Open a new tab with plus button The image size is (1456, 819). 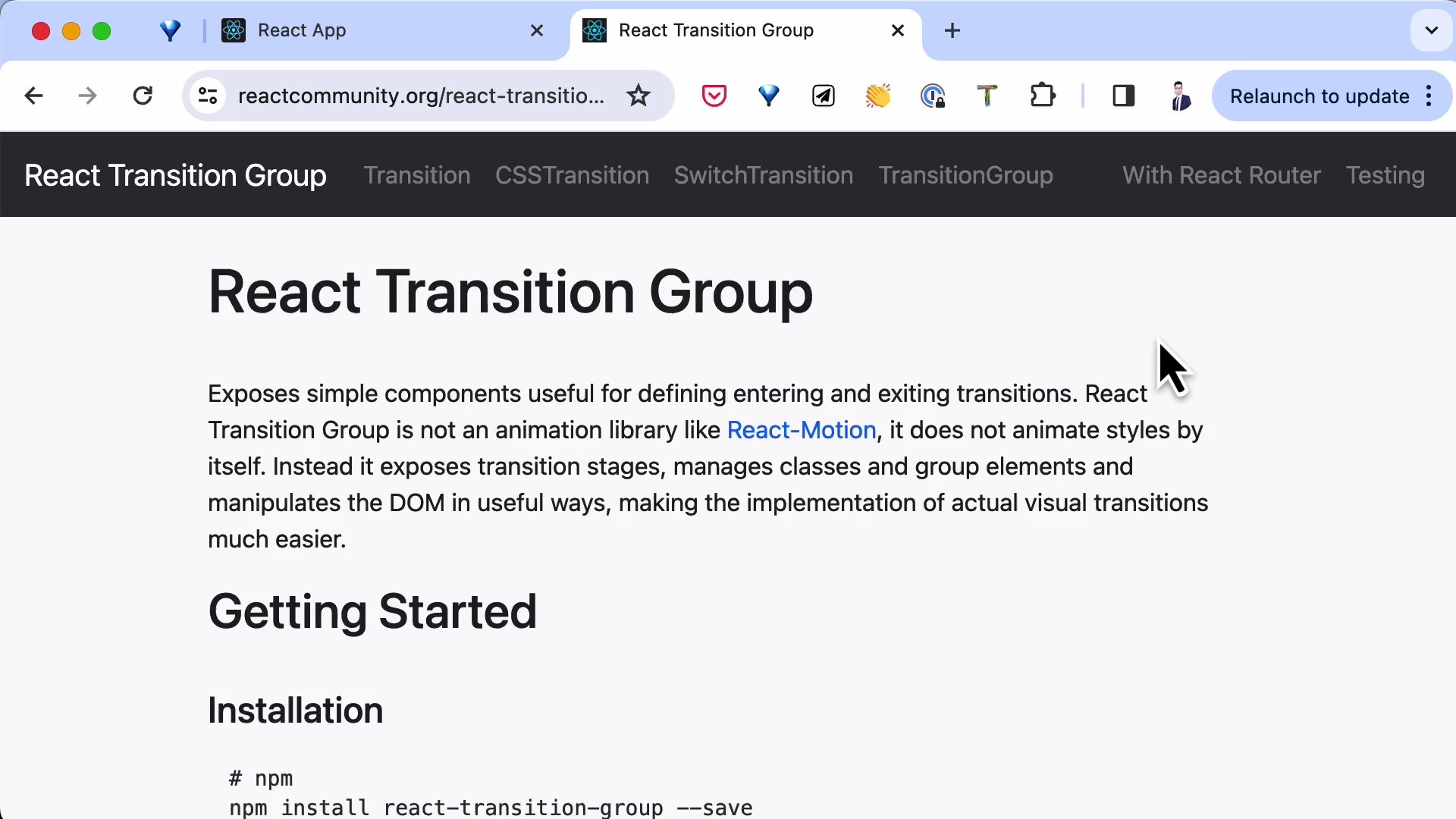click(952, 30)
